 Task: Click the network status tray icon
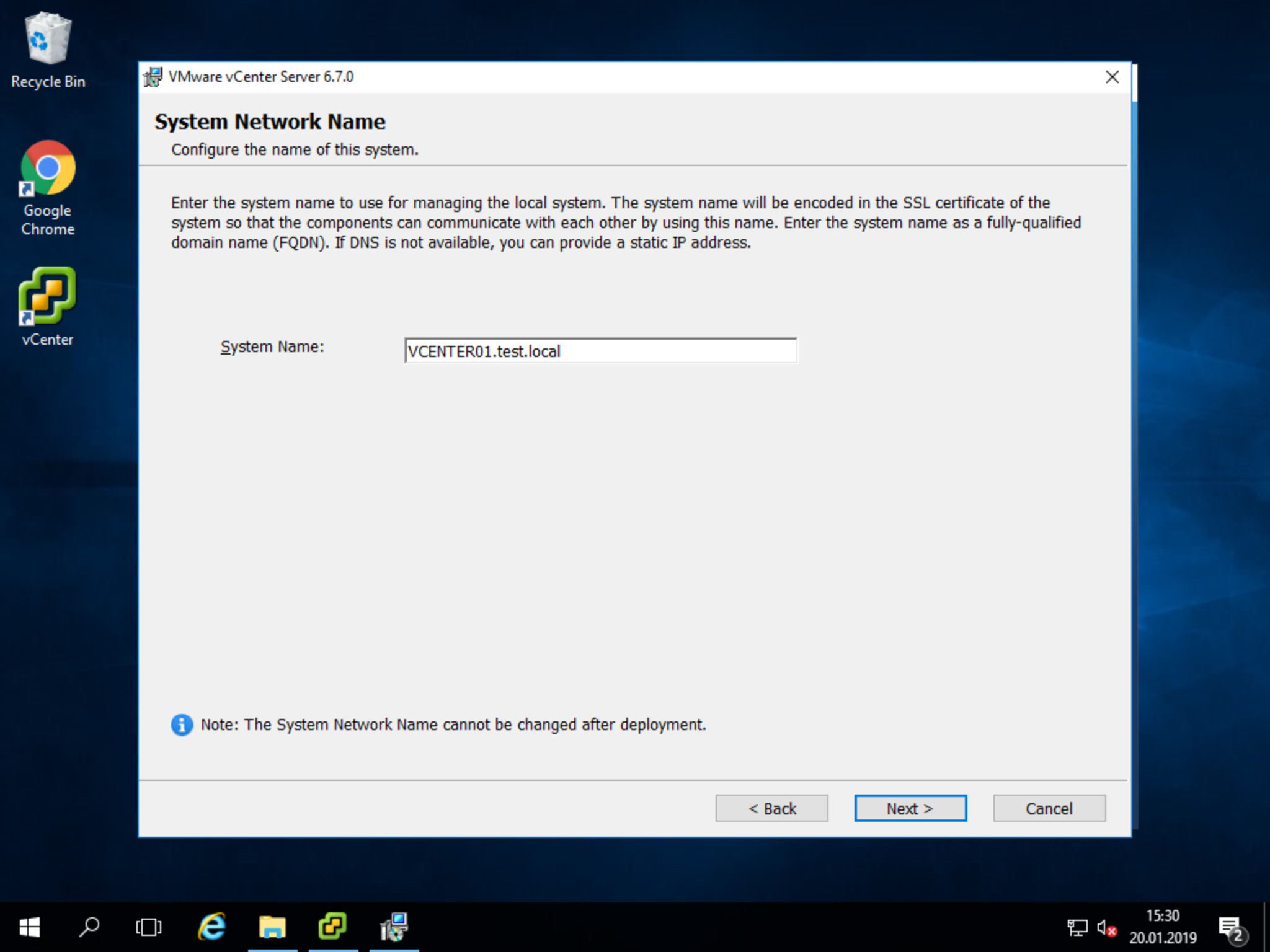pyautogui.click(x=1077, y=928)
